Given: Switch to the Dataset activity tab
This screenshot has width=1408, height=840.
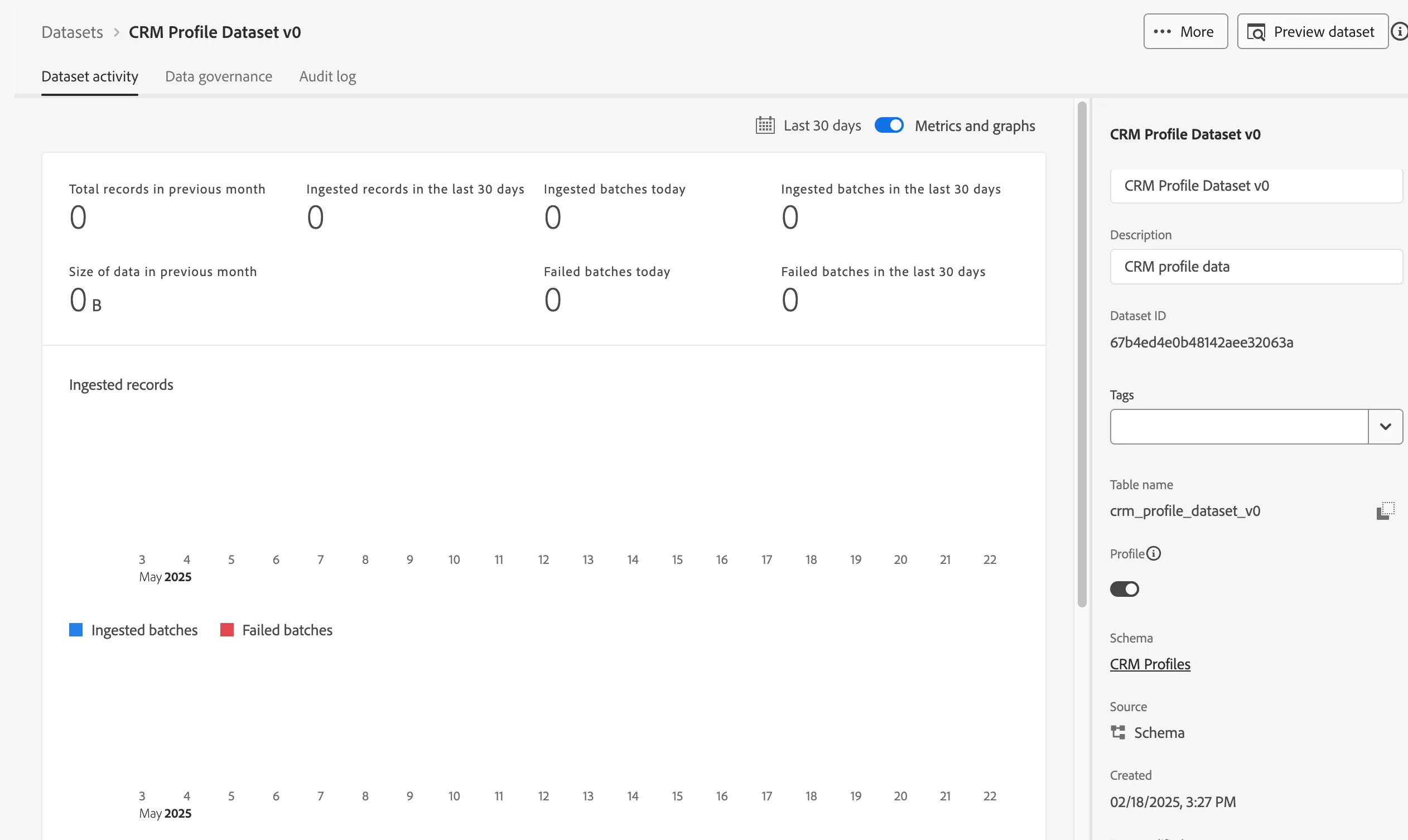Looking at the screenshot, I should [89, 76].
